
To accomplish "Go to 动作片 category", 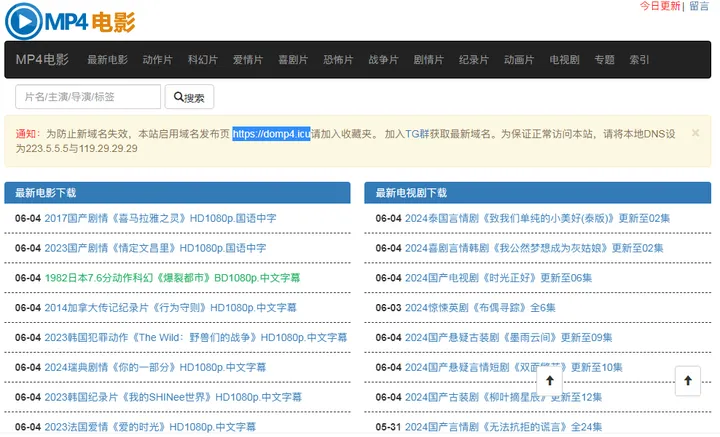I will tap(158, 60).
